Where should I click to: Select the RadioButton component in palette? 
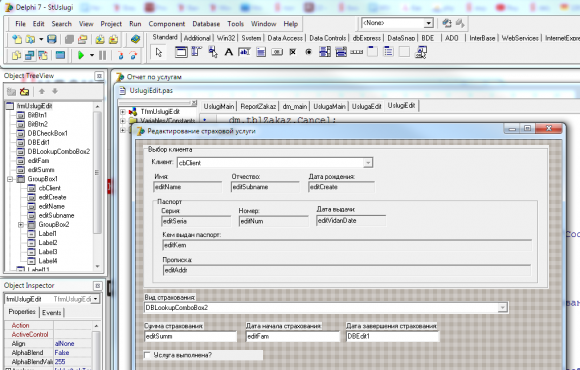(308, 52)
